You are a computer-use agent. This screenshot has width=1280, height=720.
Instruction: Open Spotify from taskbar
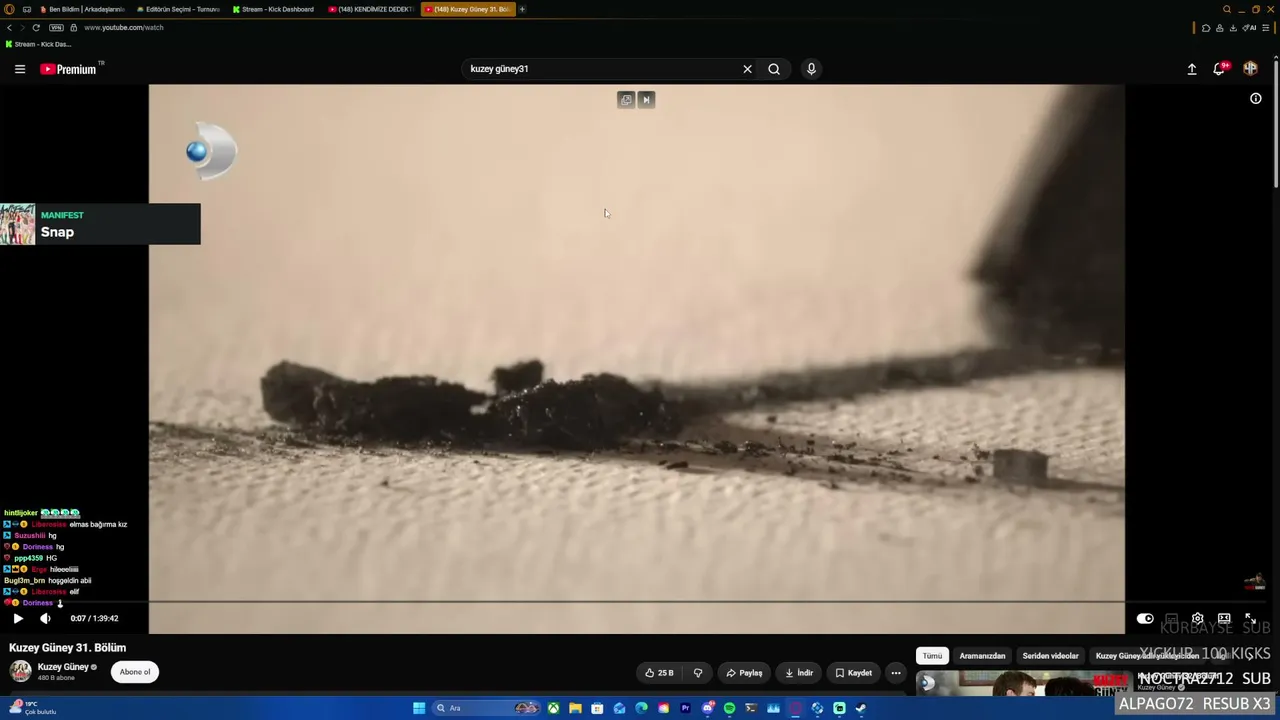click(x=729, y=708)
